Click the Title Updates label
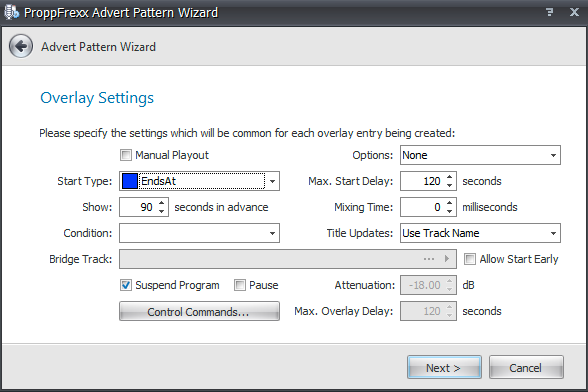Image resolution: width=588 pixels, height=392 pixels. point(360,233)
